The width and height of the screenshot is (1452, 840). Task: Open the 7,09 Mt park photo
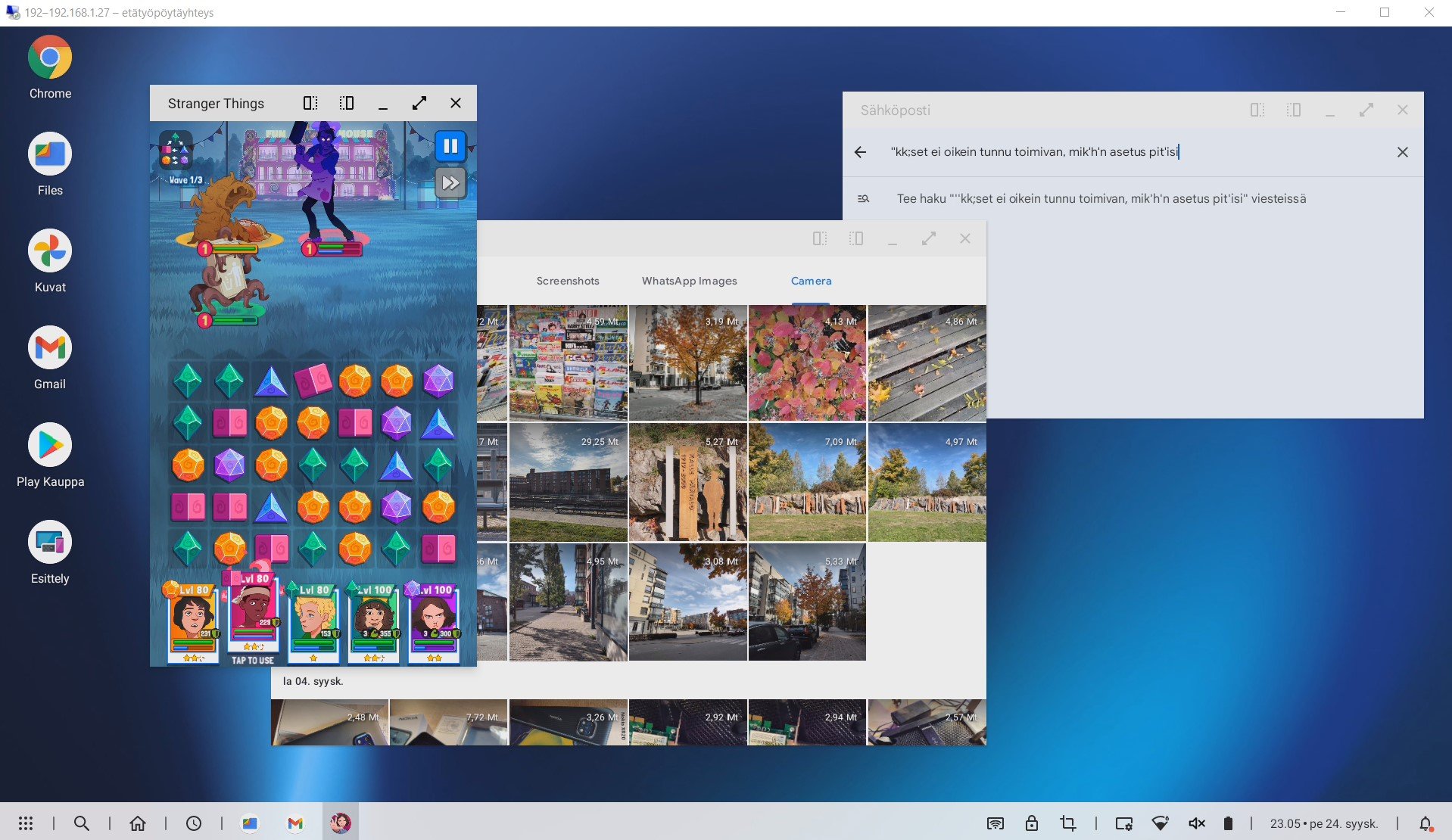click(808, 483)
